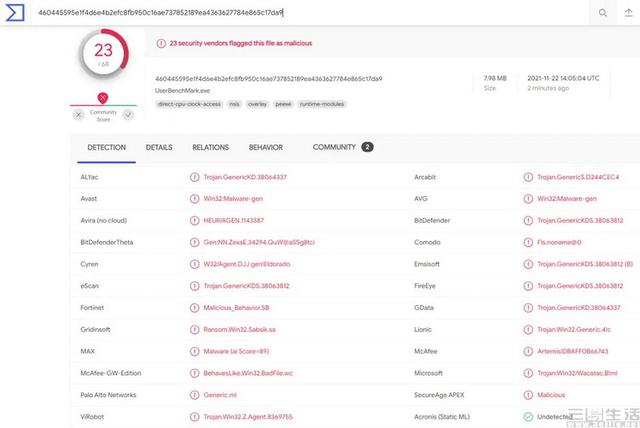Click the HEUR/AGEN.1143387 detection
This screenshot has height=428, width=640.
[x=233, y=221]
